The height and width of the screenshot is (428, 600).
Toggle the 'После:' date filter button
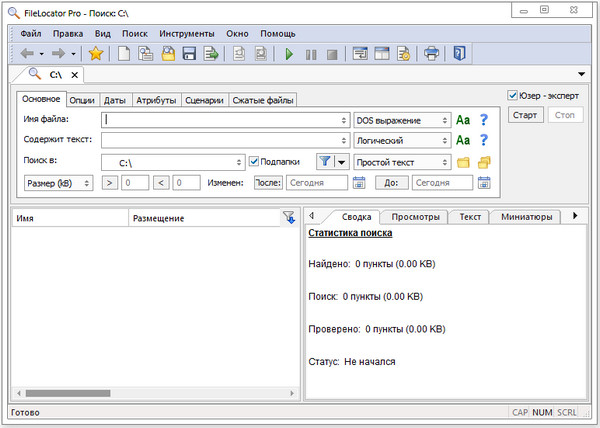[268, 182]
